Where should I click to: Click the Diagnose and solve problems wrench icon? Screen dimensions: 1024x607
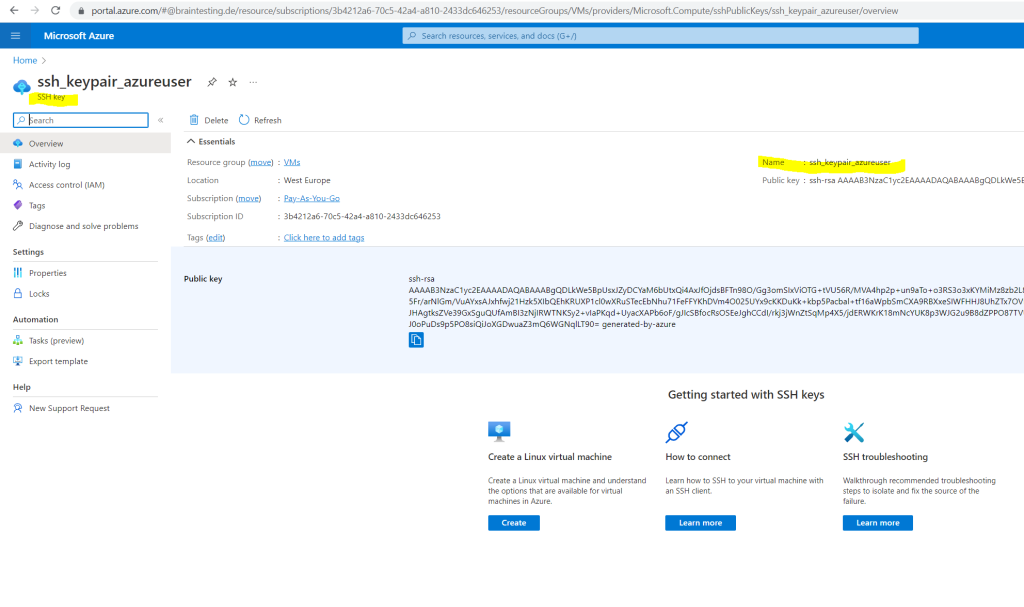pyautogui.click(x=18, y=226)
